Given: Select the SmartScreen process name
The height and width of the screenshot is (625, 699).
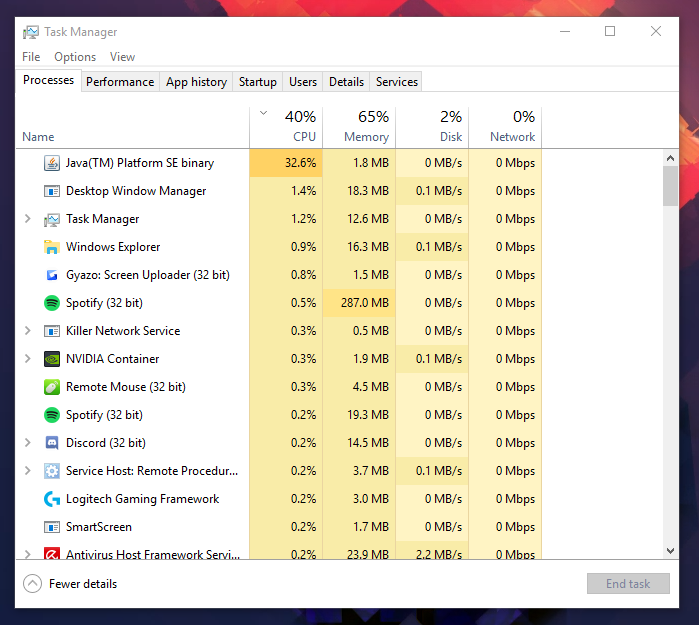Looking at the screenshot, I should point(99,527).
